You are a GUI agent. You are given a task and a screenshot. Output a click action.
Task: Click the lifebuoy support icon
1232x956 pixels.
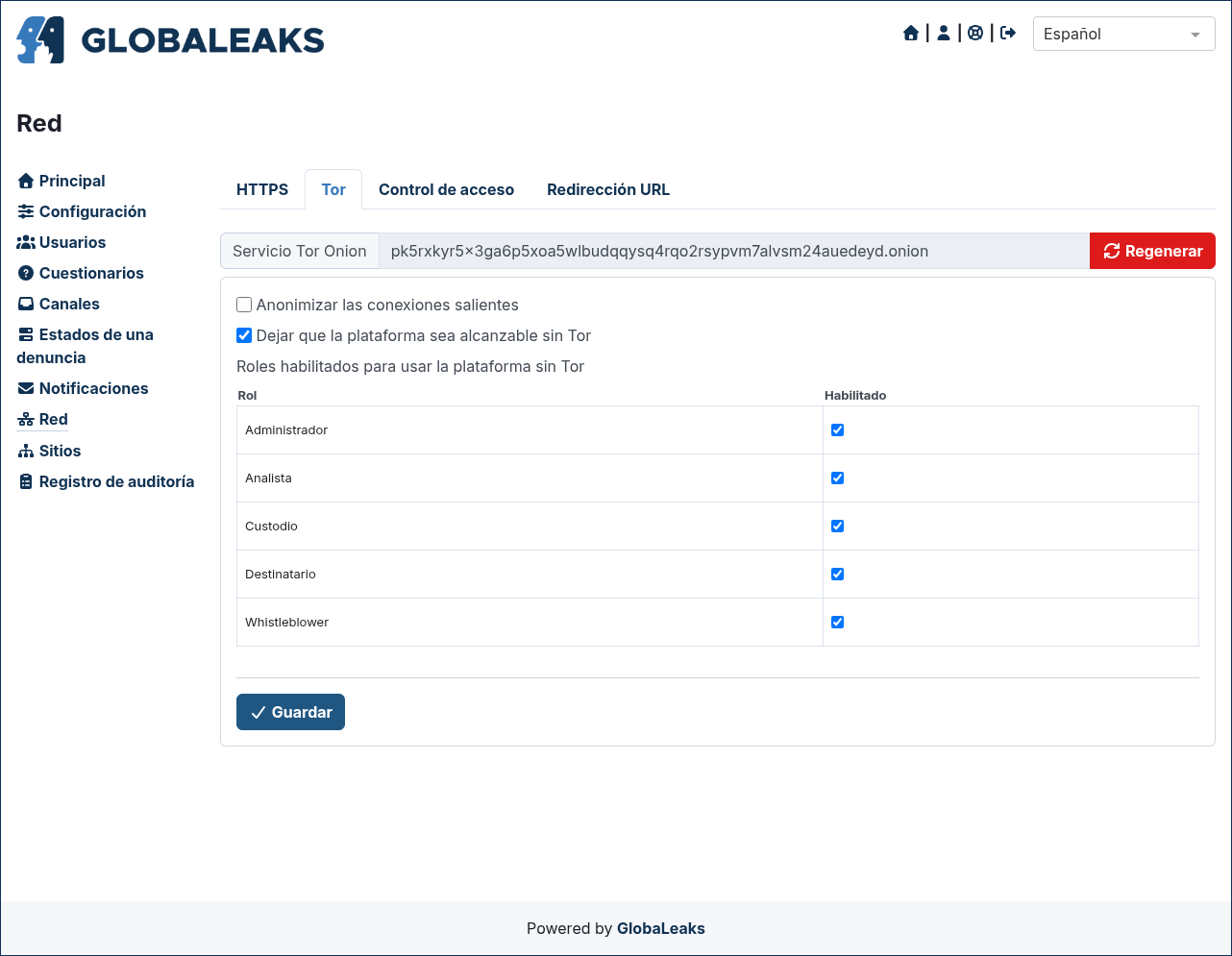pos(975,34)
